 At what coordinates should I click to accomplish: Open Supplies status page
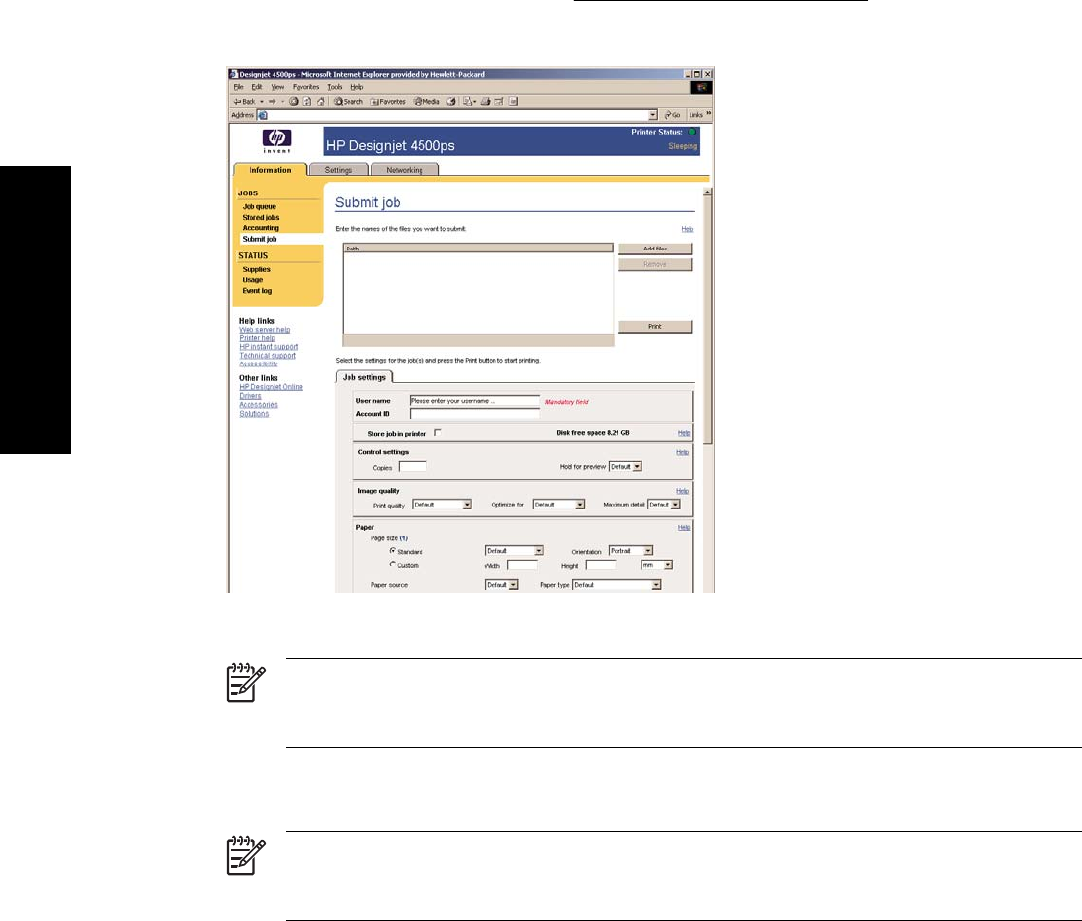pos(257,269)
